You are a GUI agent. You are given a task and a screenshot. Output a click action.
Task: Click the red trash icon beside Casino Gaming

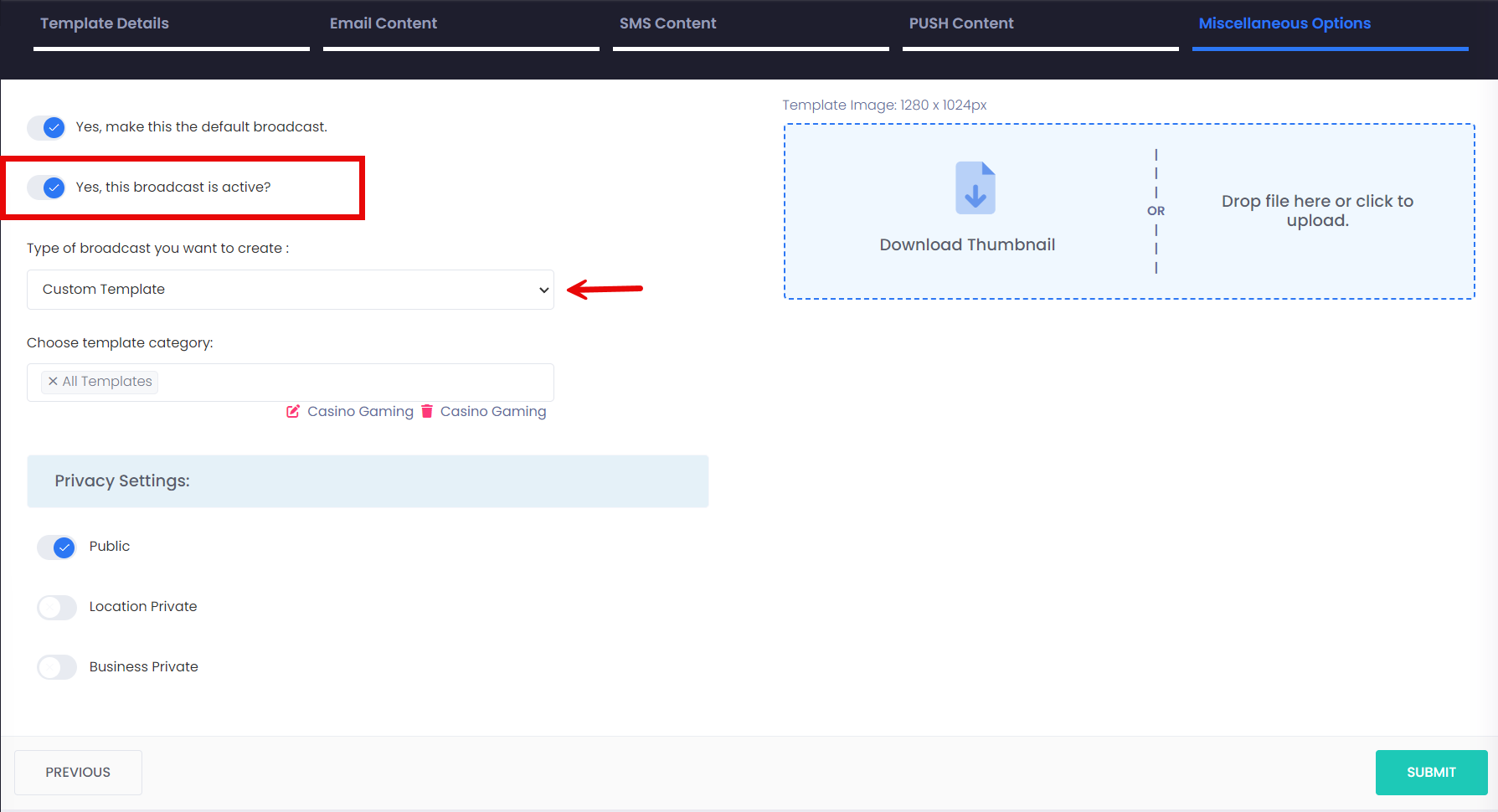point(427,411)
